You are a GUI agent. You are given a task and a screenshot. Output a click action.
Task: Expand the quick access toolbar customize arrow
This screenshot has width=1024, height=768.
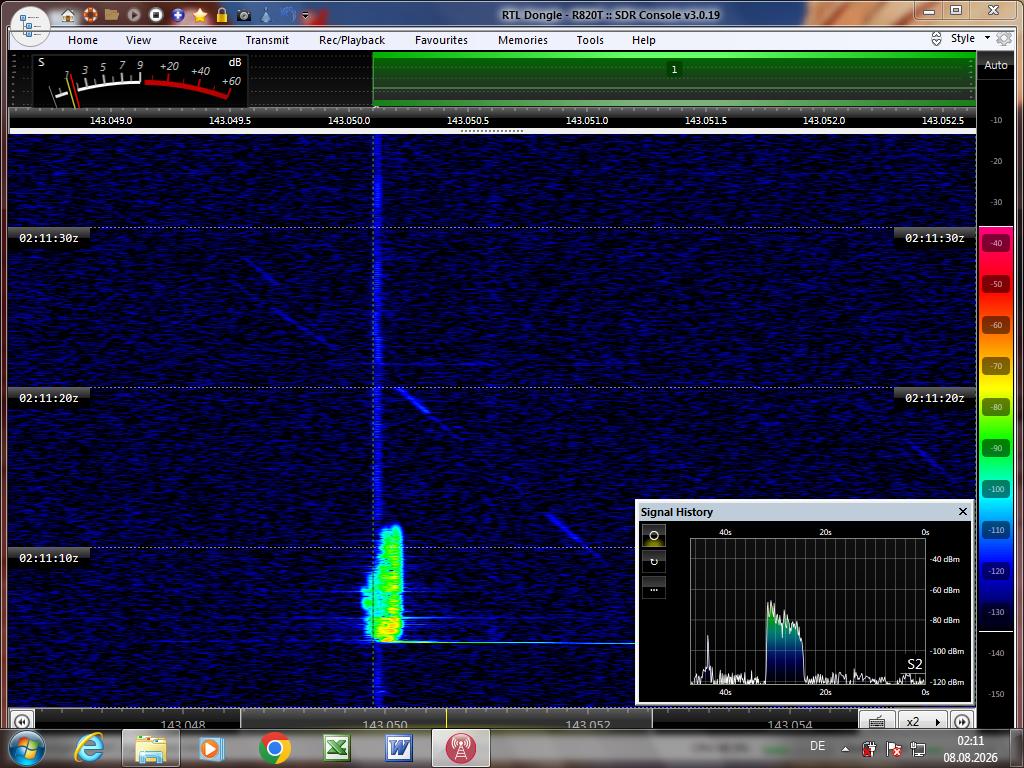pos(305,16)
